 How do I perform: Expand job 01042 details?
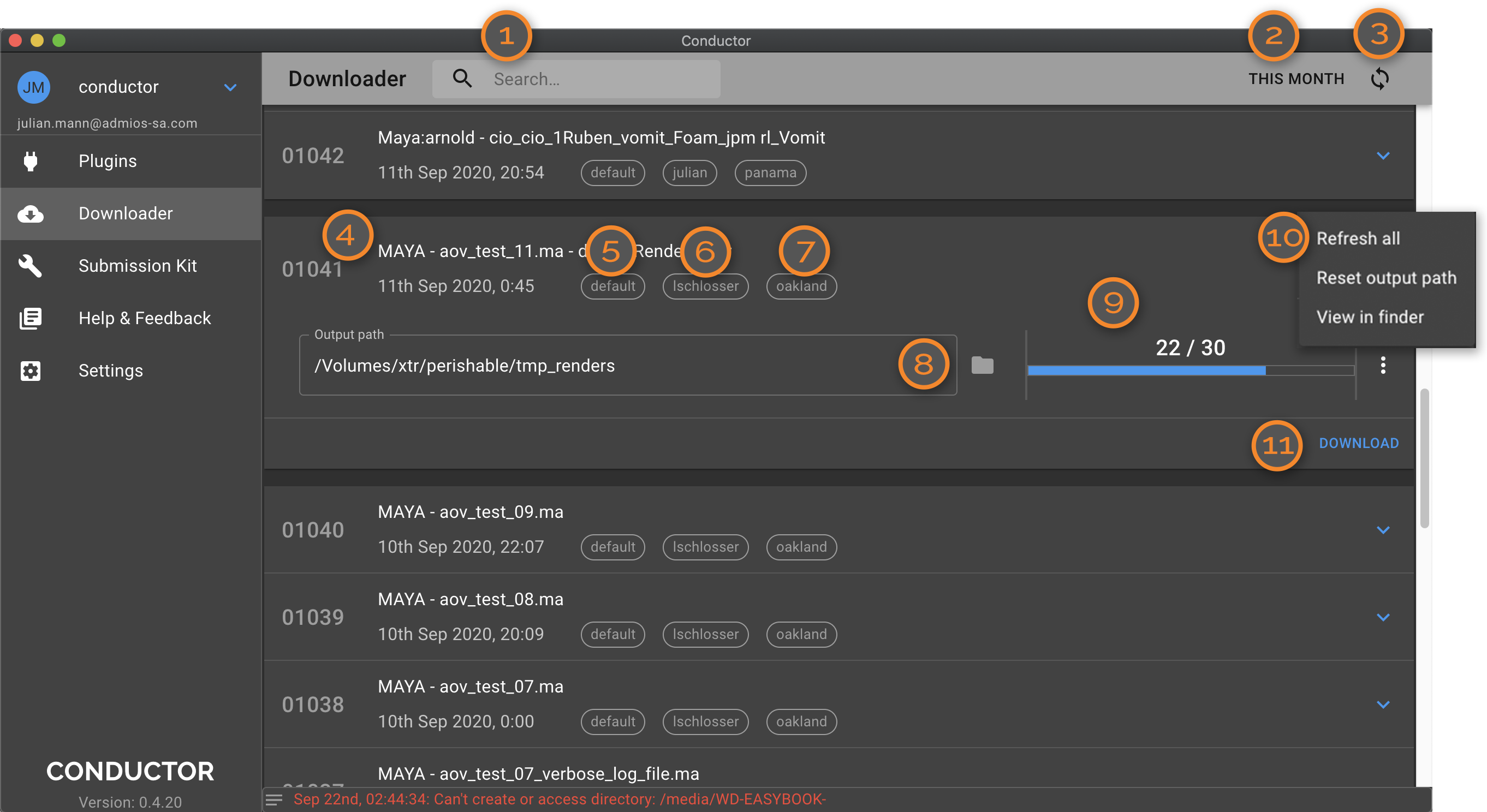[x=1383, y=156]
